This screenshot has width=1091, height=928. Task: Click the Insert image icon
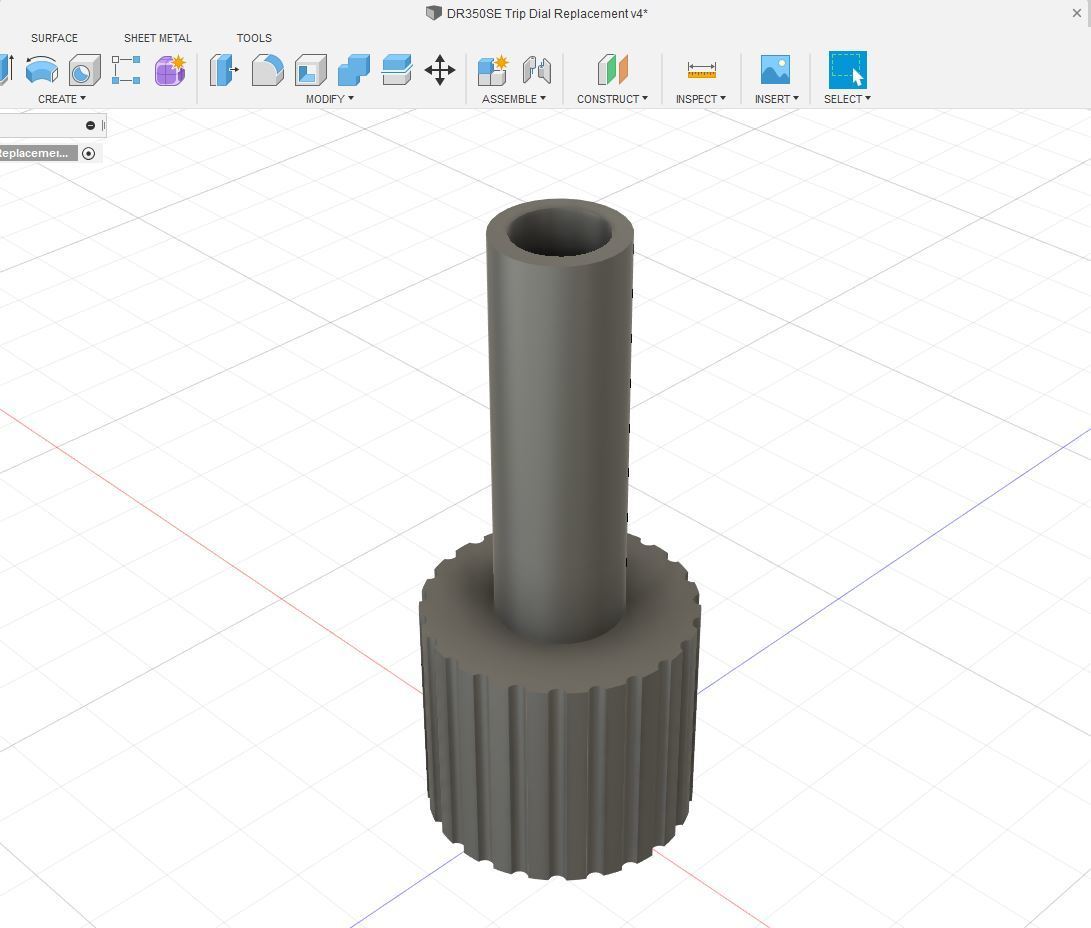775,70
